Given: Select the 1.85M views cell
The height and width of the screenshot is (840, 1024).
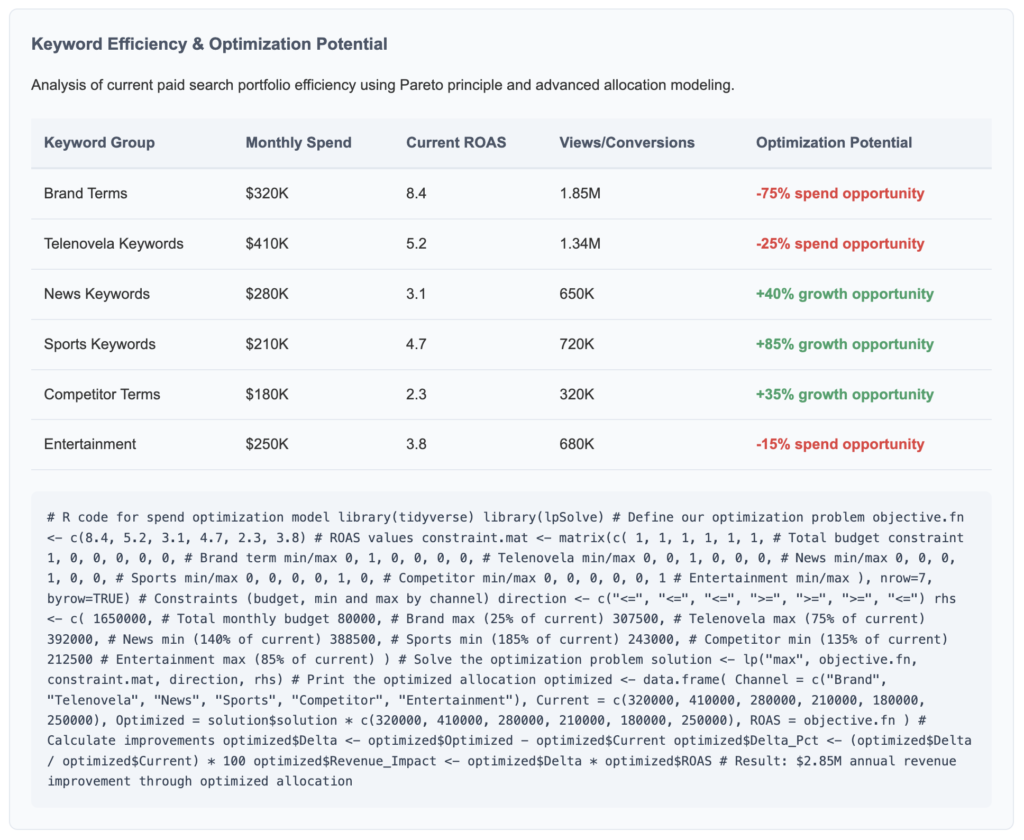Looking at the screenshot, I should [580, 193].
